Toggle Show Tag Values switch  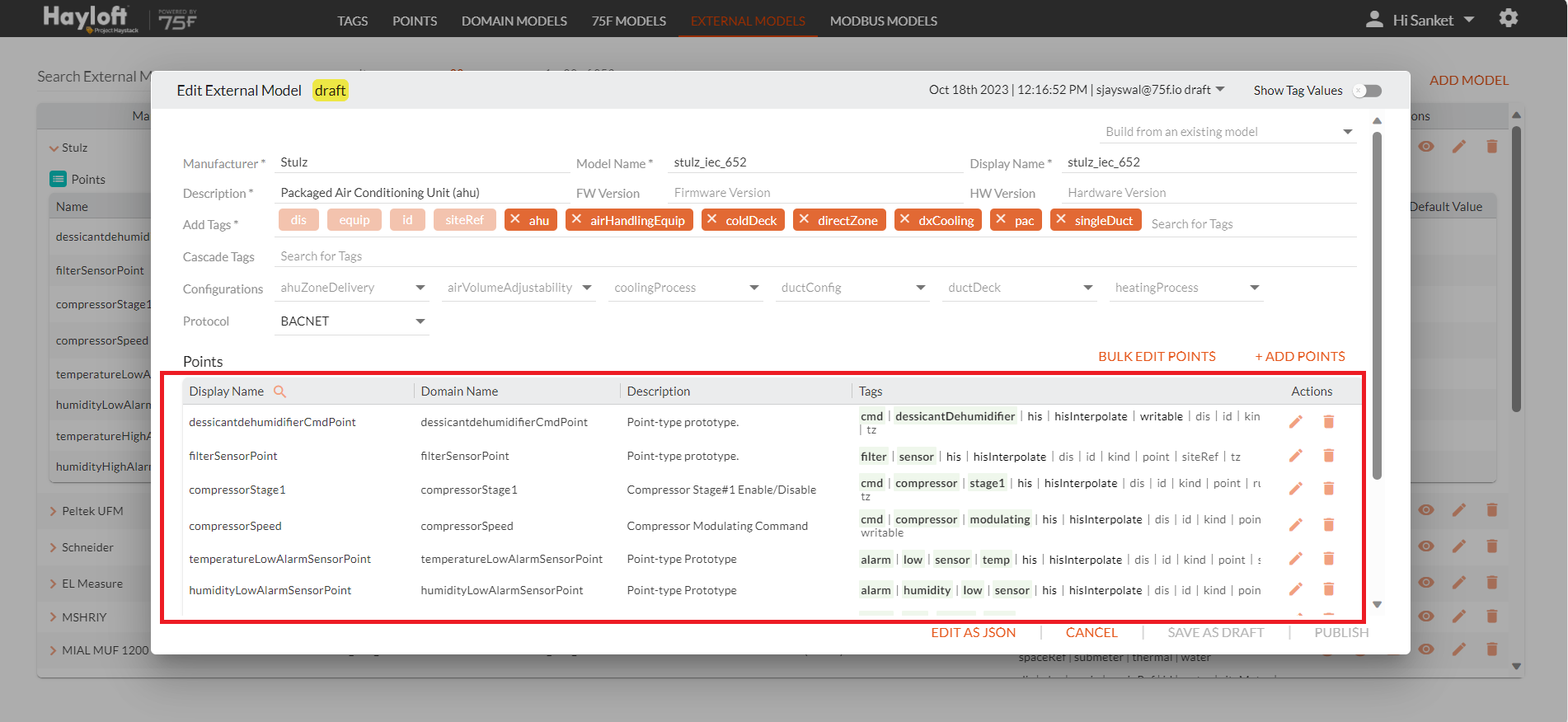(1368, 91)
